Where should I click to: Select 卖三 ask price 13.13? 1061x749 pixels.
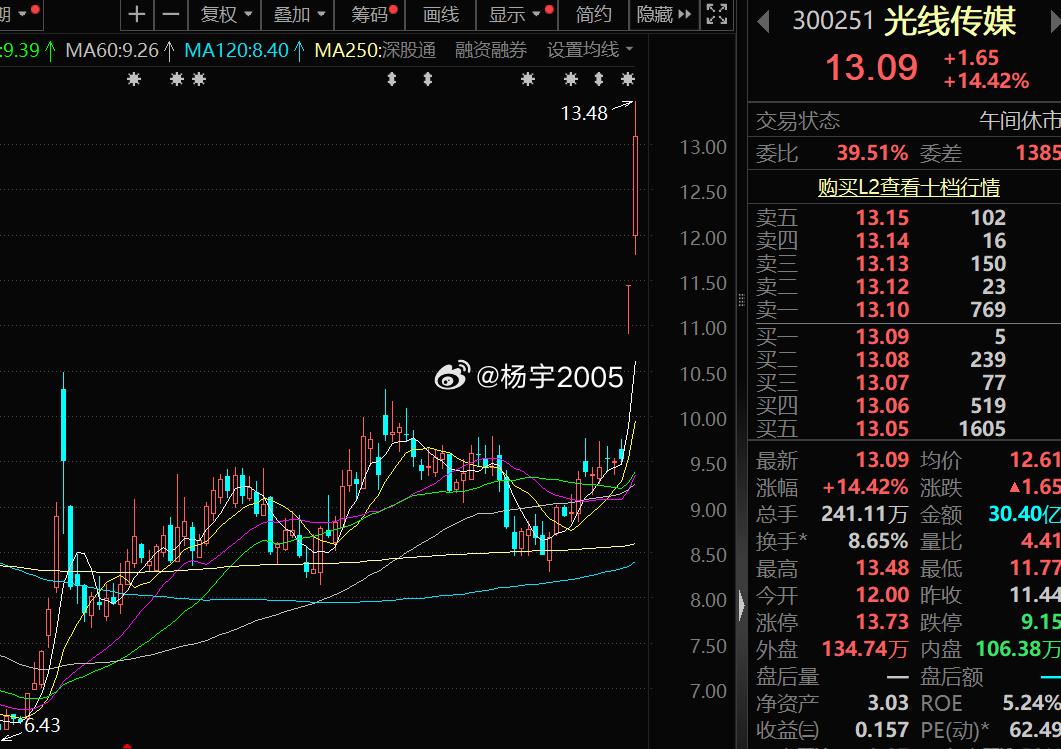[882, 264]
